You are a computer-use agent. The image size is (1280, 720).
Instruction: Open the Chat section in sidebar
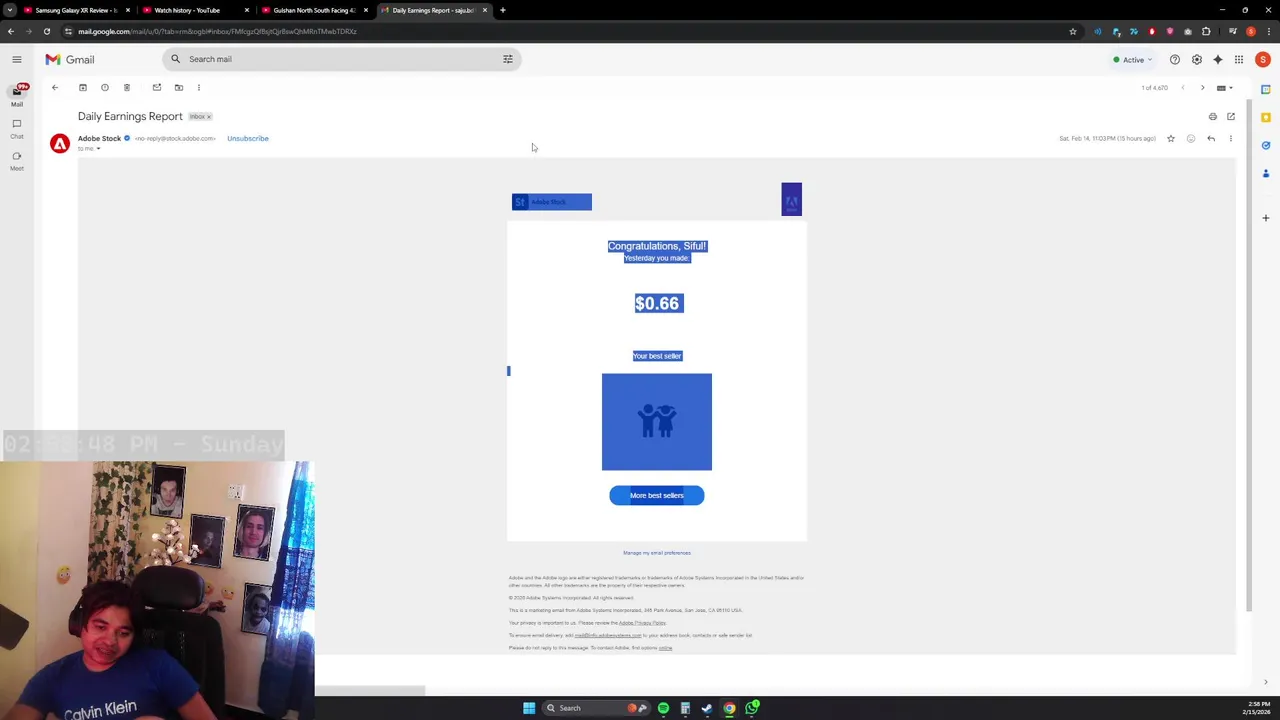tap(17, 128)
